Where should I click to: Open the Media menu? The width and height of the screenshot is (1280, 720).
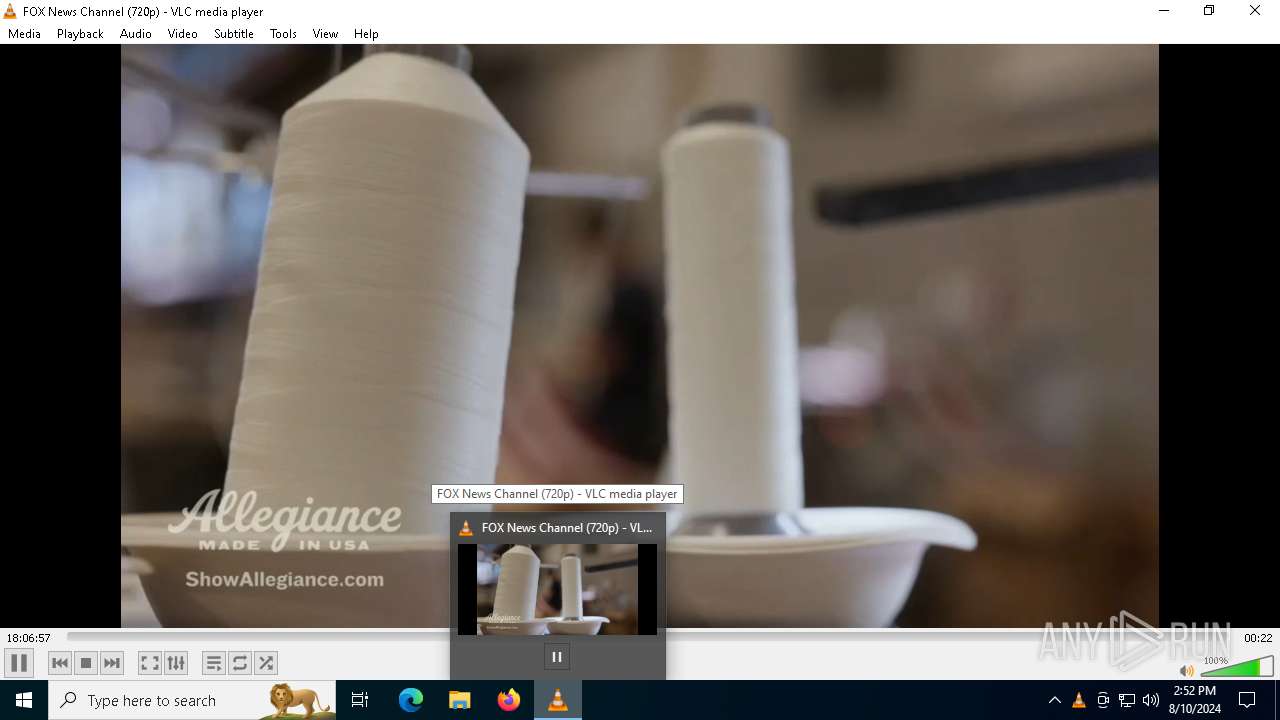24,34
